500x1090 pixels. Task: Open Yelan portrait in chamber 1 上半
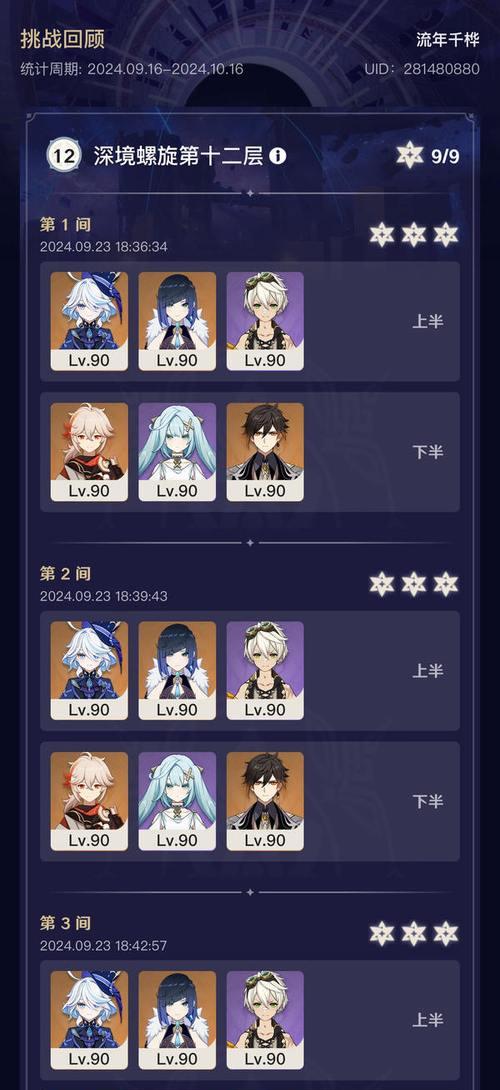(177, 321)
